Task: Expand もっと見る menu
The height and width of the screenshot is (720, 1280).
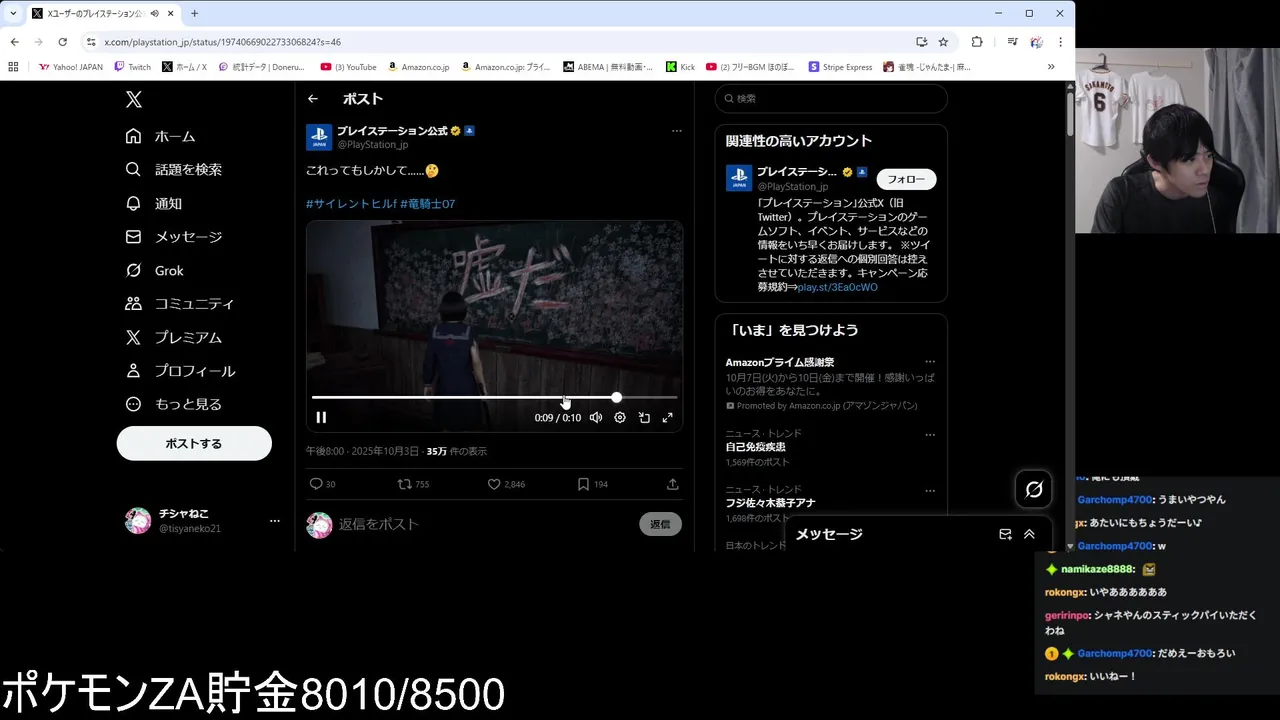Action: pos(174,404)
